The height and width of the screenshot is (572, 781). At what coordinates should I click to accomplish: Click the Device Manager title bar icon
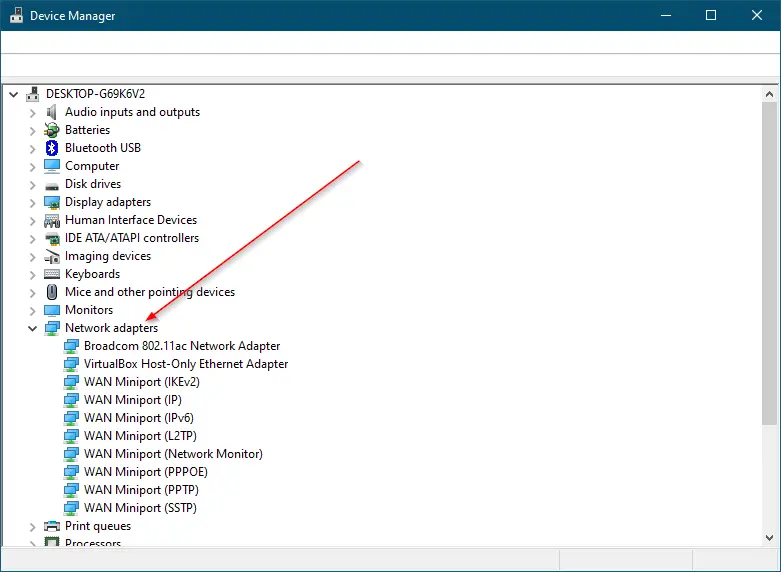(x=16, y=15)
